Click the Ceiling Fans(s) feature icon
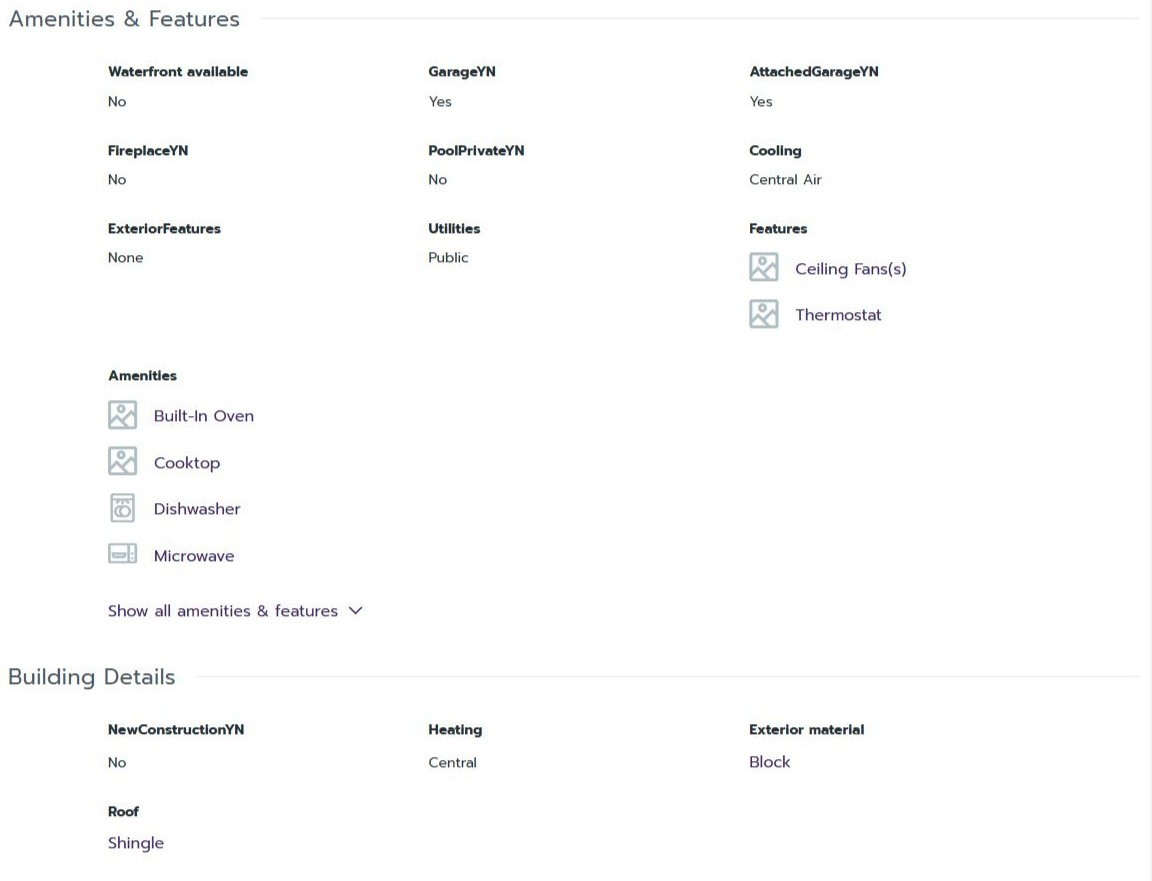The height and width of the screenshot is (881, 1152). tap(763, 267)
